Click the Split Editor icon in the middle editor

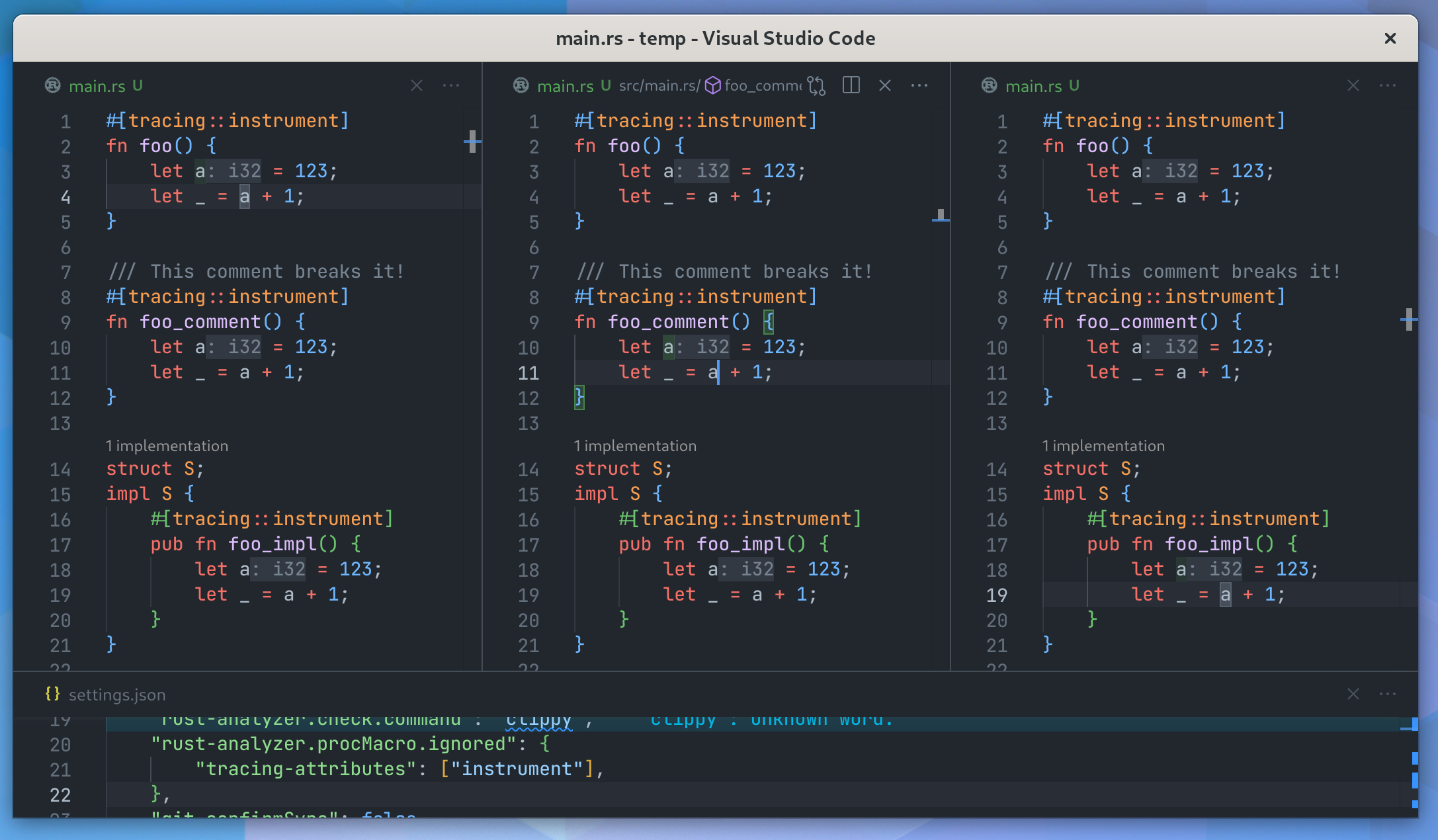(851, 85)
